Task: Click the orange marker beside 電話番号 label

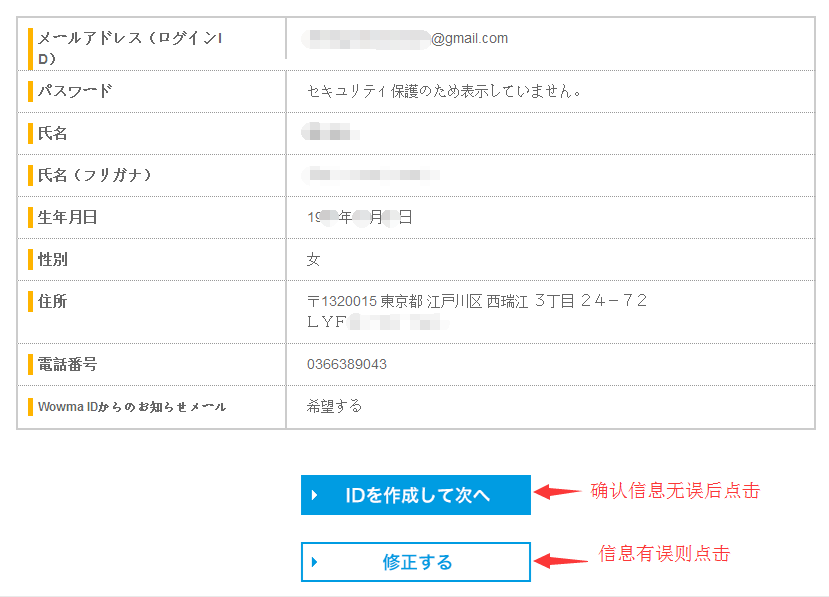Action: point(30,365)
